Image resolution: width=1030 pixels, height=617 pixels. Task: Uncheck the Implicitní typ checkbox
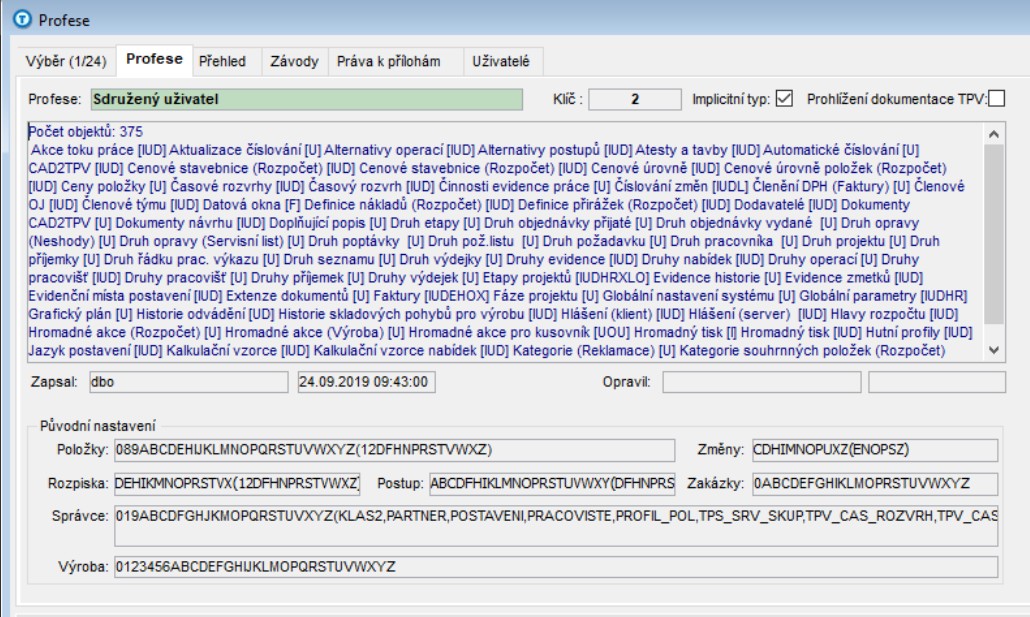point(784,99)
